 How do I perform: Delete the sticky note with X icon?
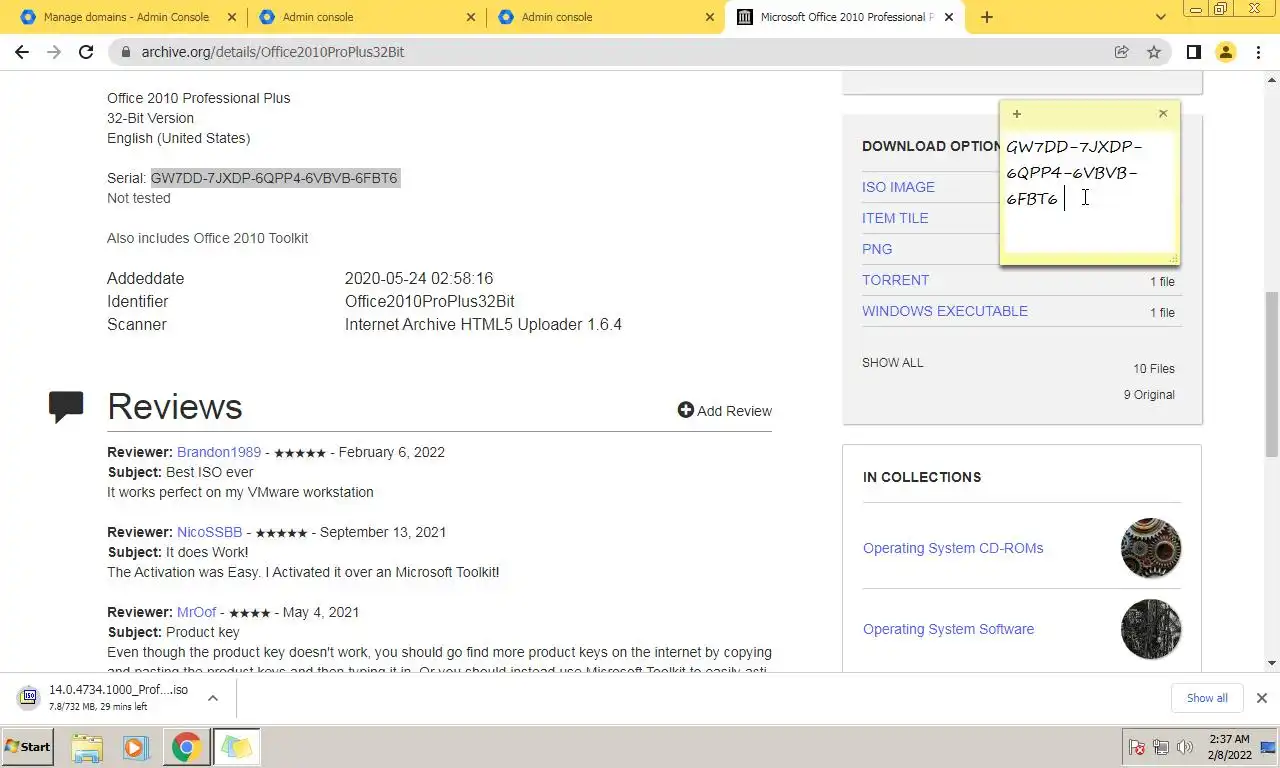click(1163, 114)
